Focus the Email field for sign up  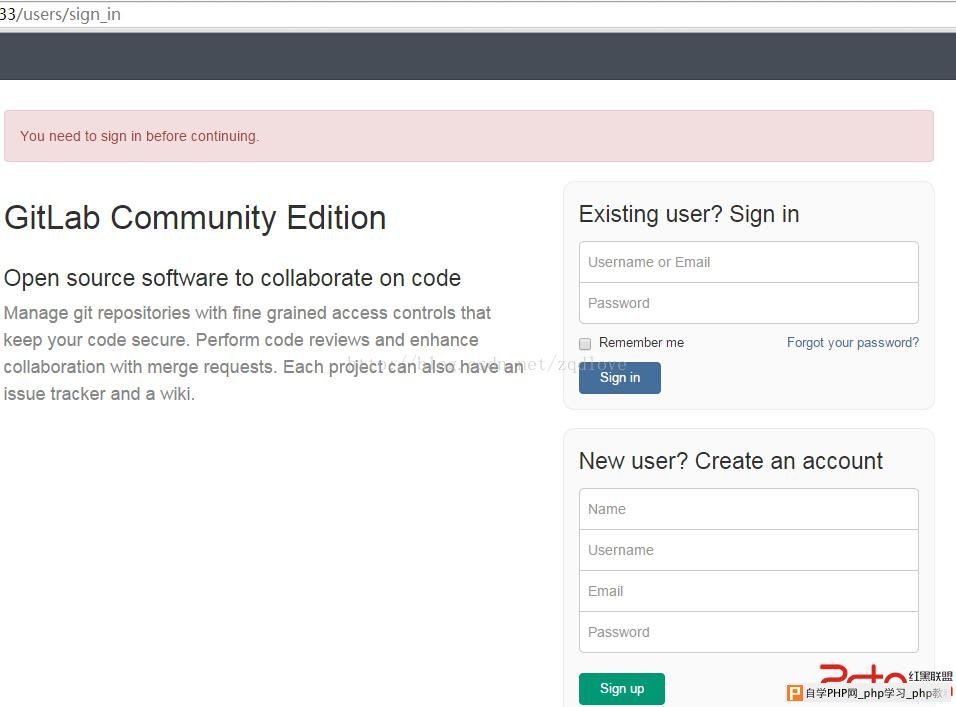[749, 591]
